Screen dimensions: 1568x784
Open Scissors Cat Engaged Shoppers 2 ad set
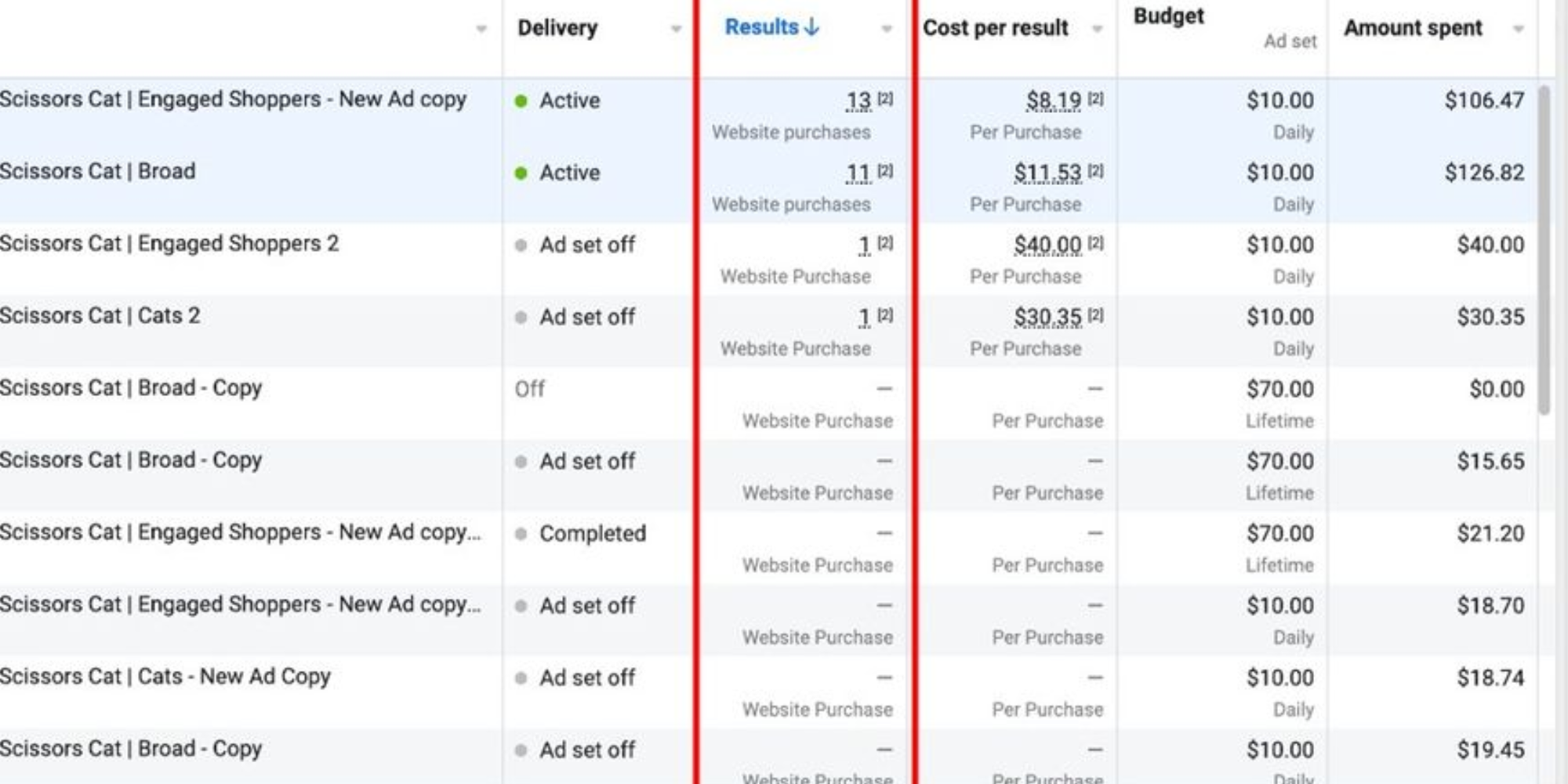tap(169, 244)
